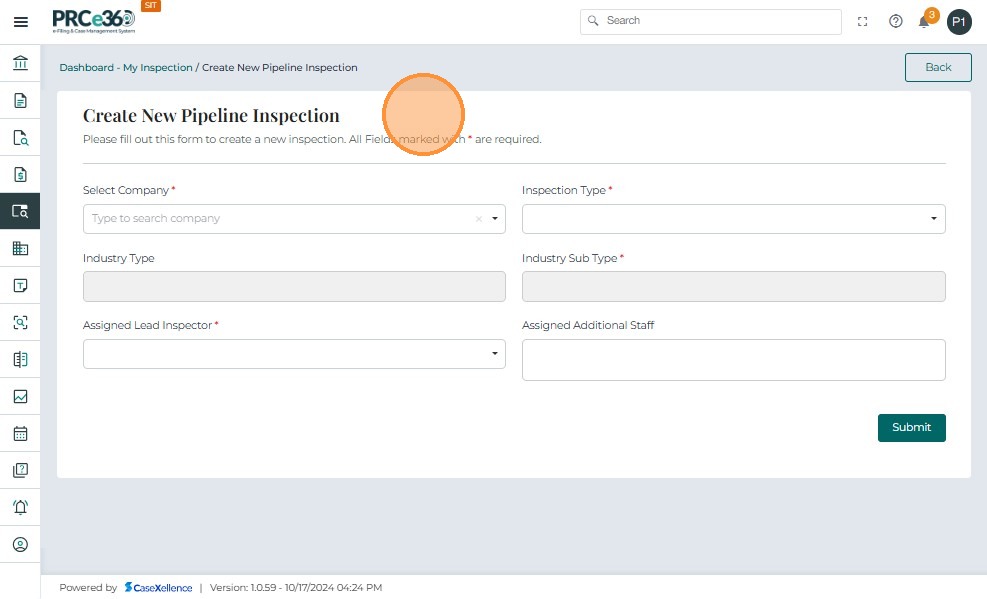987x599 pixels.
Task: Open the line chart sidebar icon
Action: pyautogui.click(x=20, y=396)
